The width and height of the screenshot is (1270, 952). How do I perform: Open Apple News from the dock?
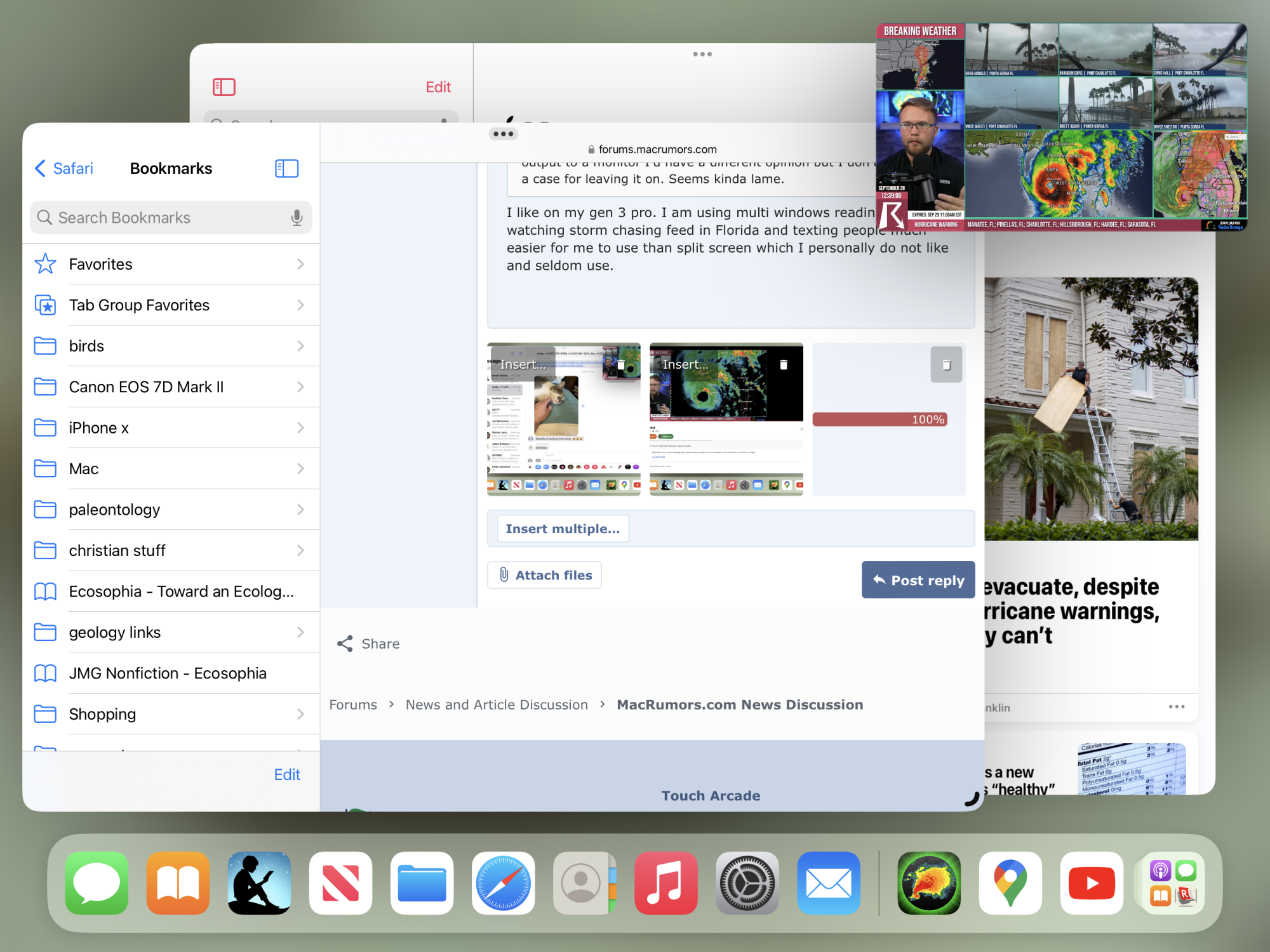(x=340, y=883)
